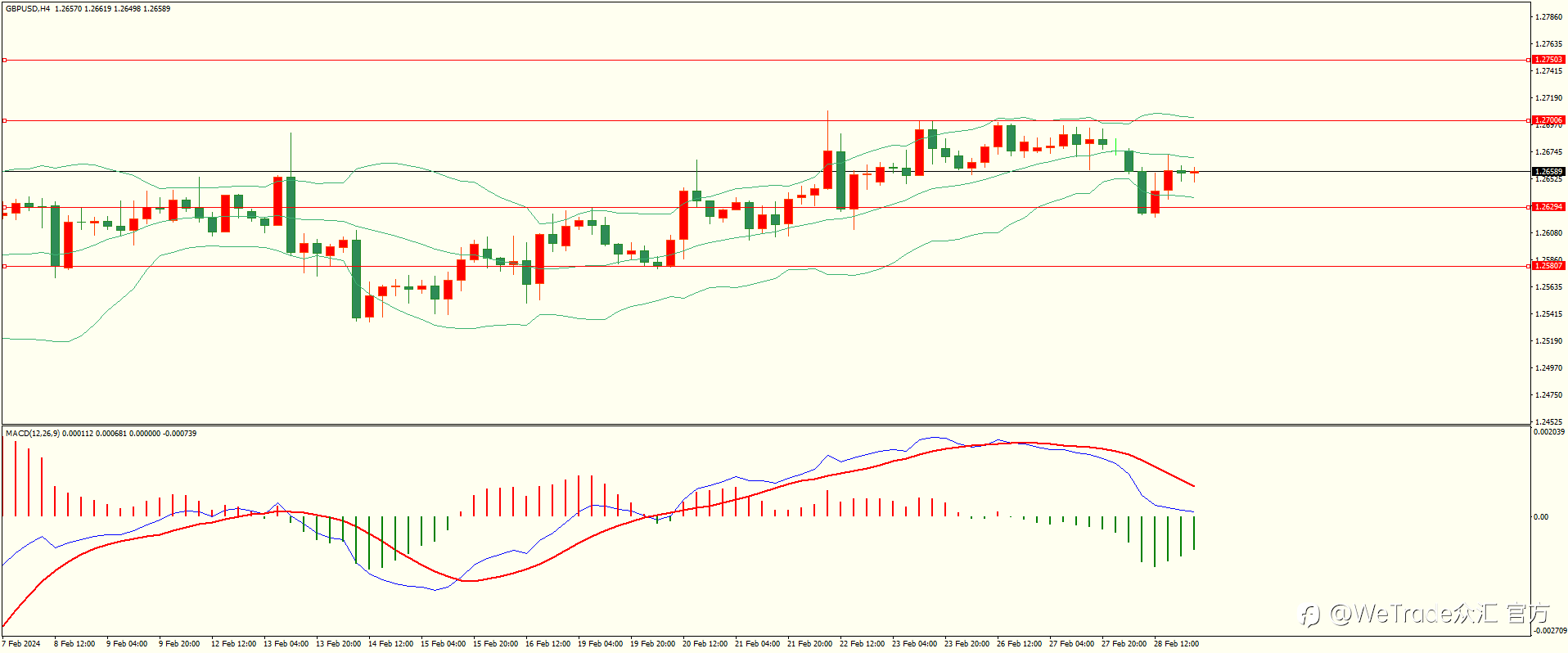1568x653 pixels.
Task: Click the 23 Feb 04:00 time label
Action: click(914, 644)
